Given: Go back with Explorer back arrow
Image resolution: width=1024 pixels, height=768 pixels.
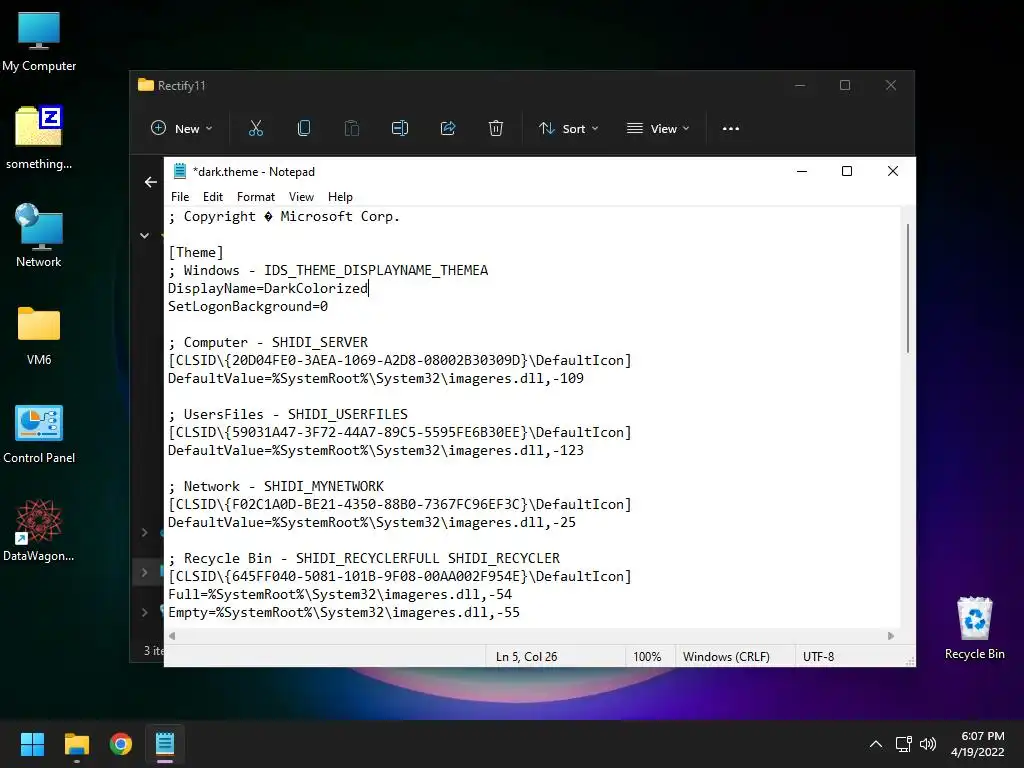Looking at the screenshot, I should [x=151, y=182].
